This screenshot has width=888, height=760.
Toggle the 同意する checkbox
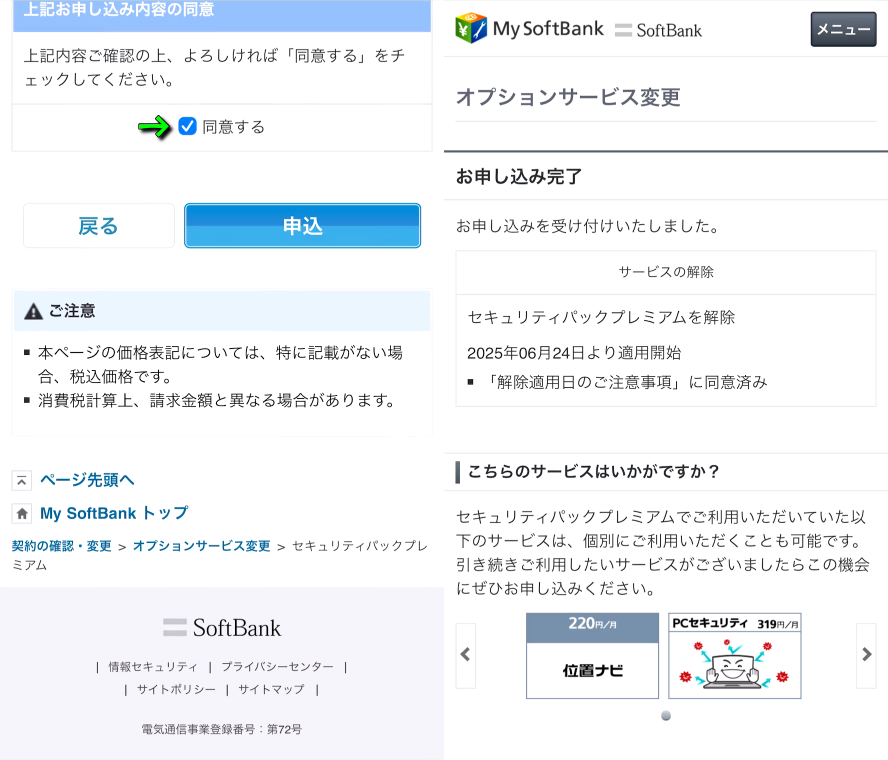(x=187, y=126)
